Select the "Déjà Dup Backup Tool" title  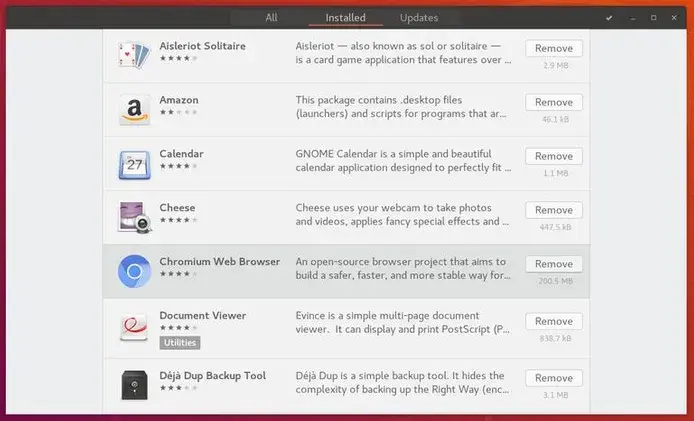(212, 376)
